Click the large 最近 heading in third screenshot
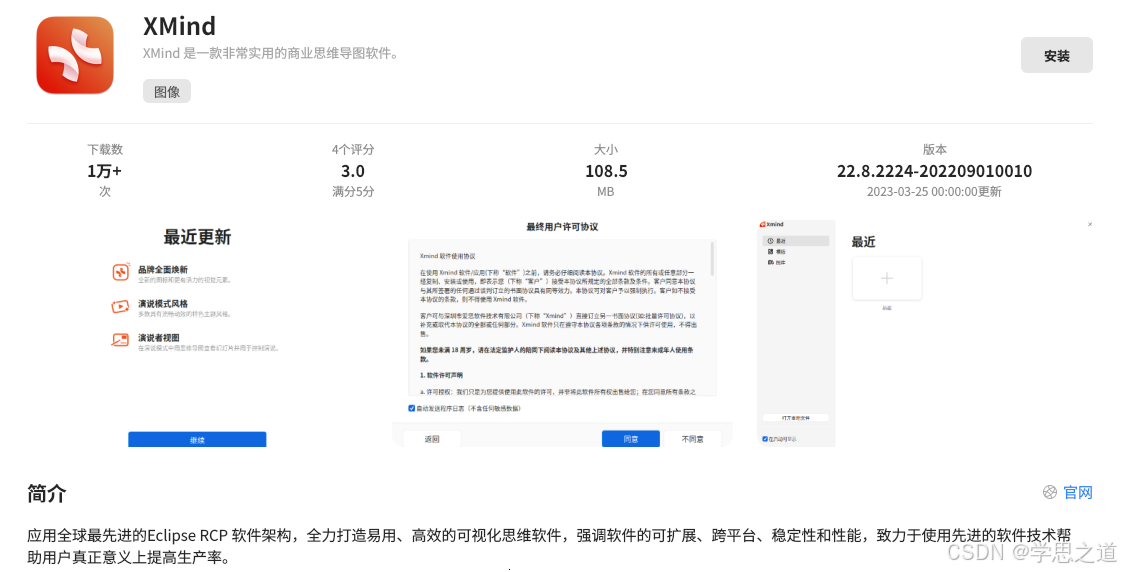 864,242
